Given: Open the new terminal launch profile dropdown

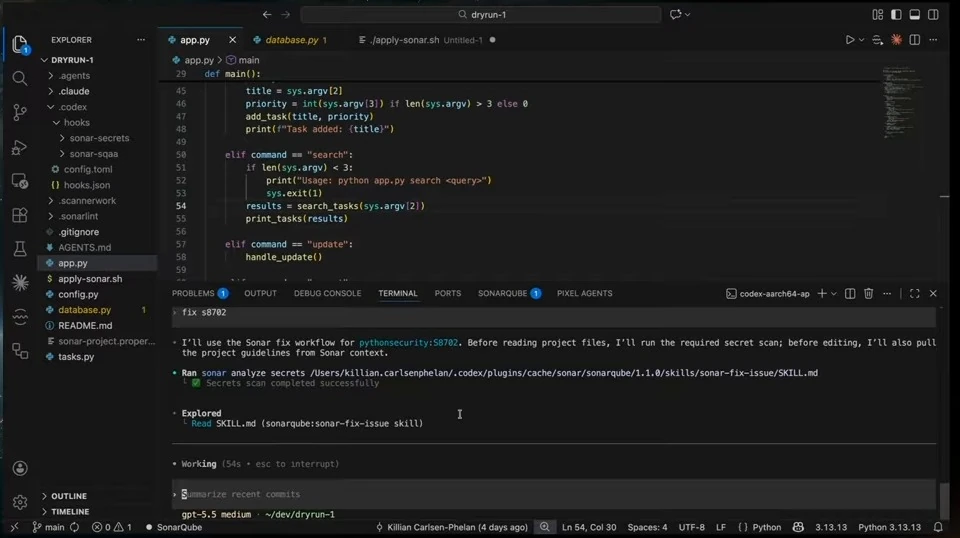Looking at the screenshot, I should [834, 294].
